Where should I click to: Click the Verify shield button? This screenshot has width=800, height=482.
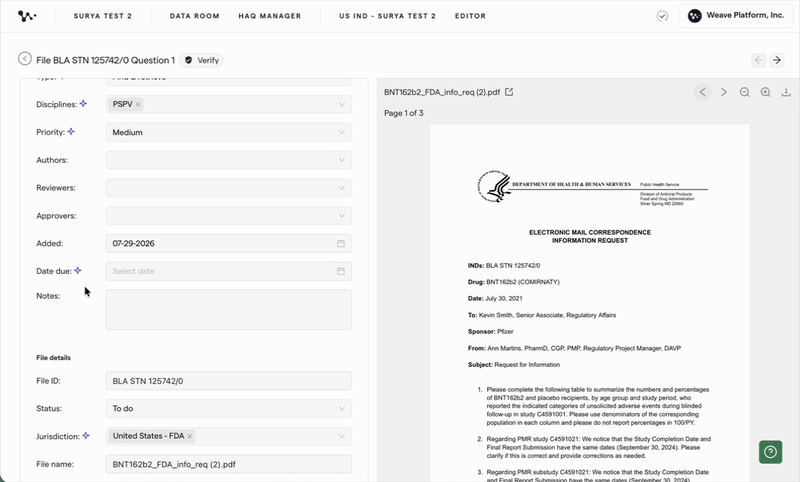202,60
